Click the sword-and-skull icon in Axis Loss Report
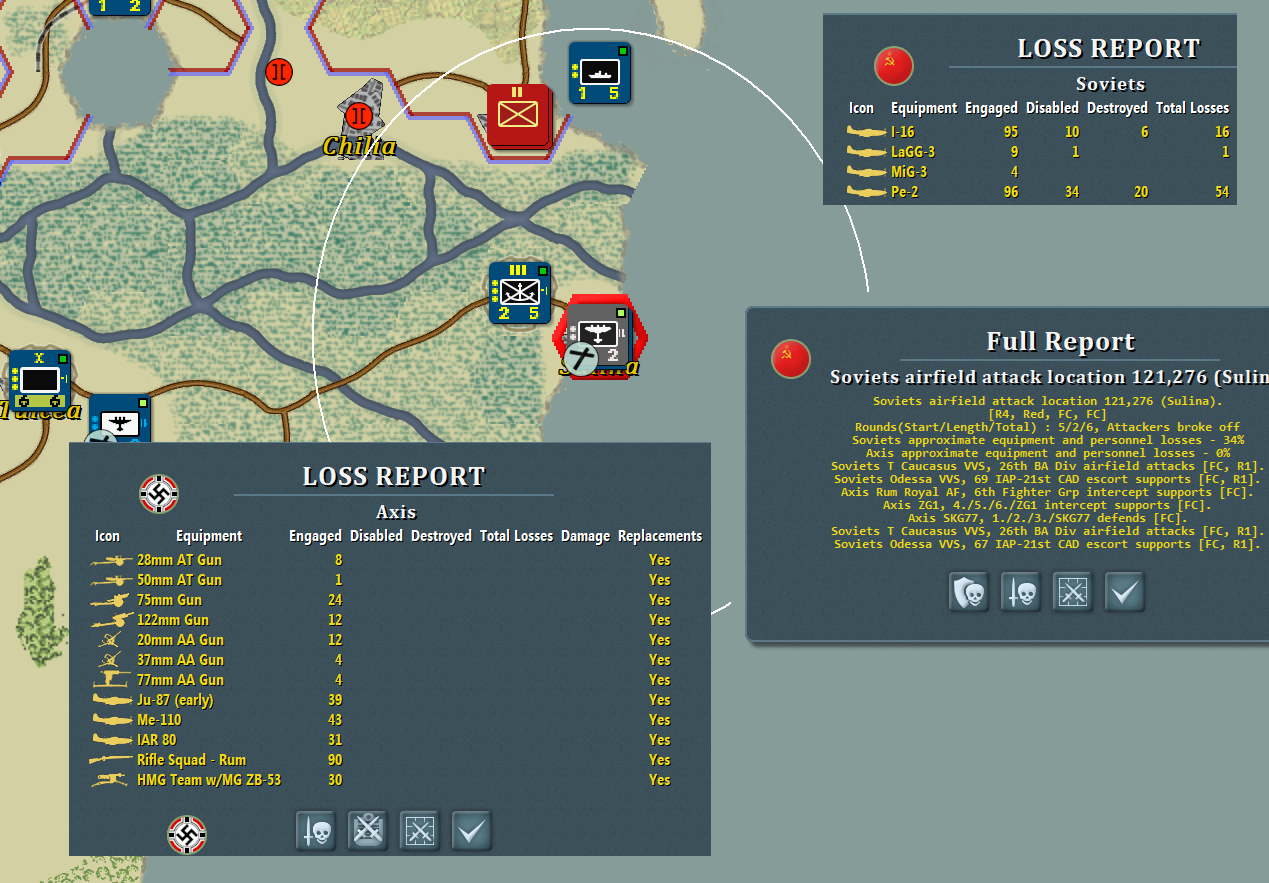This screenshot has width=1269, height=883. [316, 831]
